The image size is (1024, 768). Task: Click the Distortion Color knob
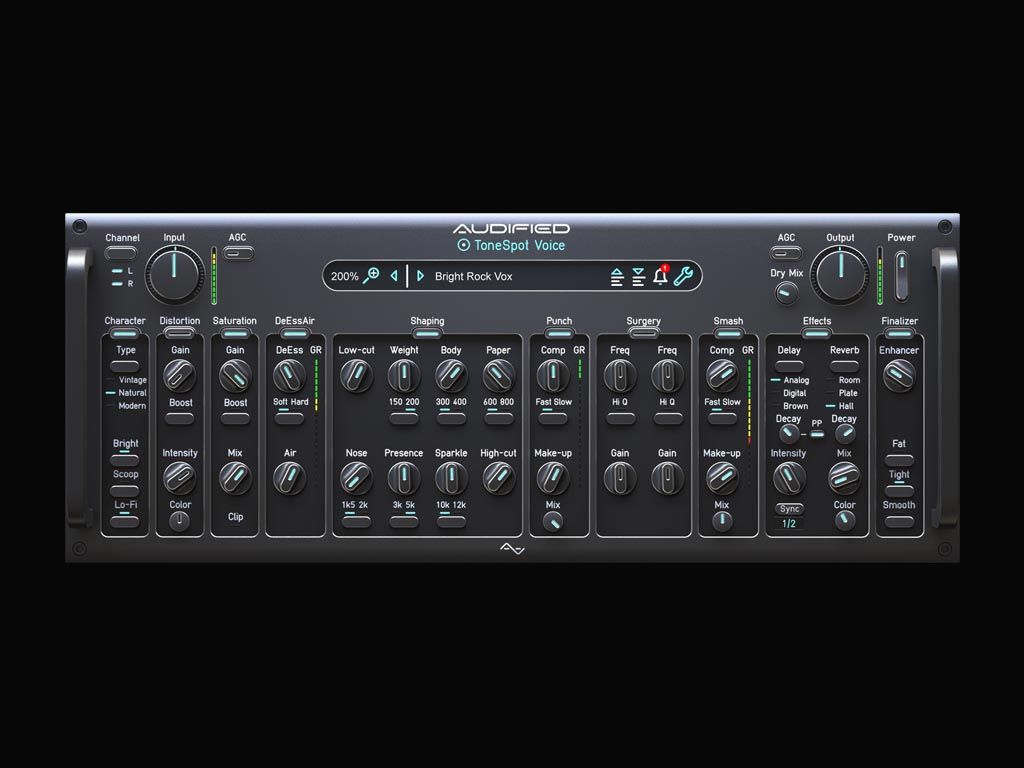coord(179,520)
